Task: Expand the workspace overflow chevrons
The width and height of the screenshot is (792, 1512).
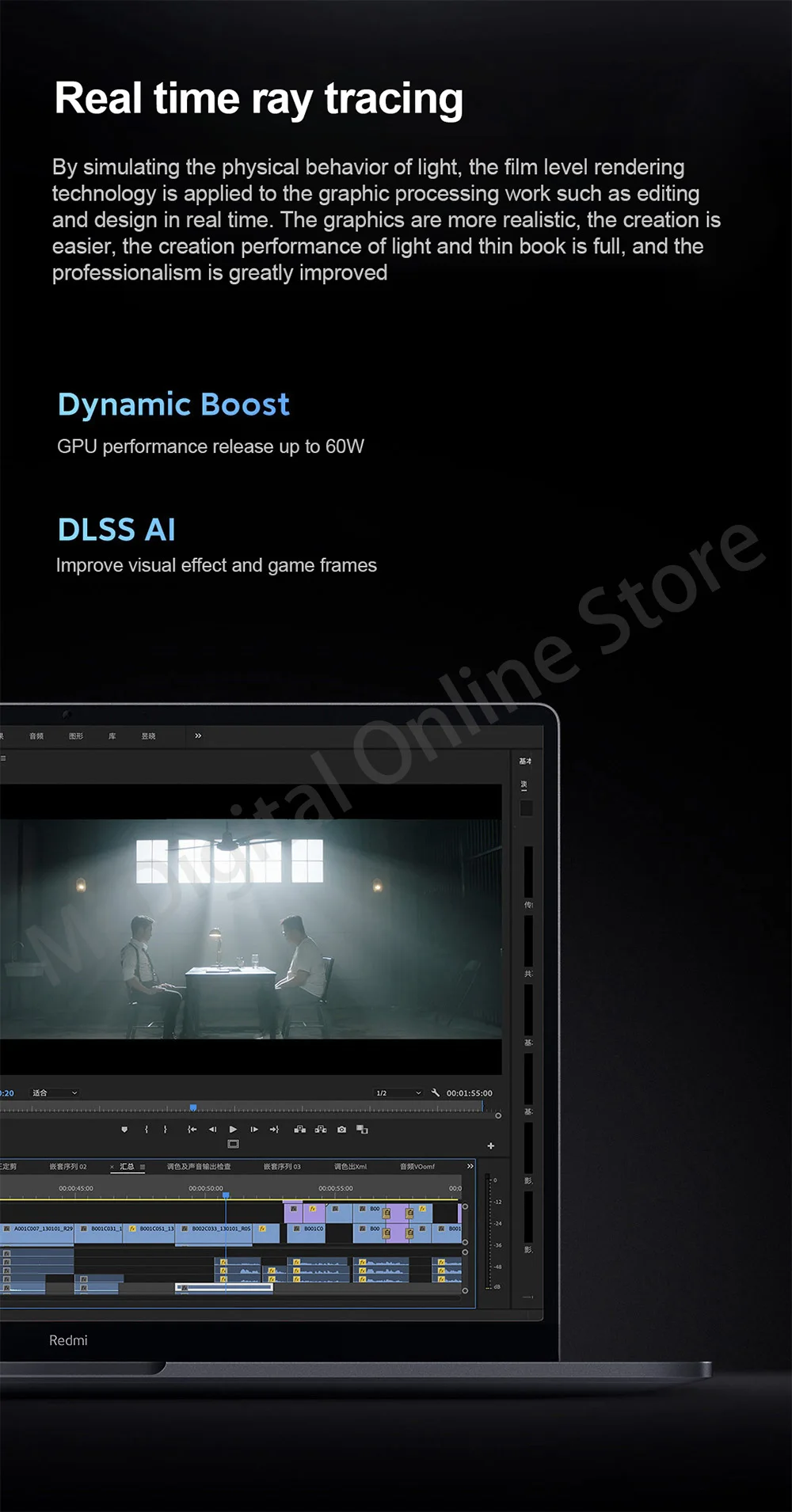Action: pos(198,736)
